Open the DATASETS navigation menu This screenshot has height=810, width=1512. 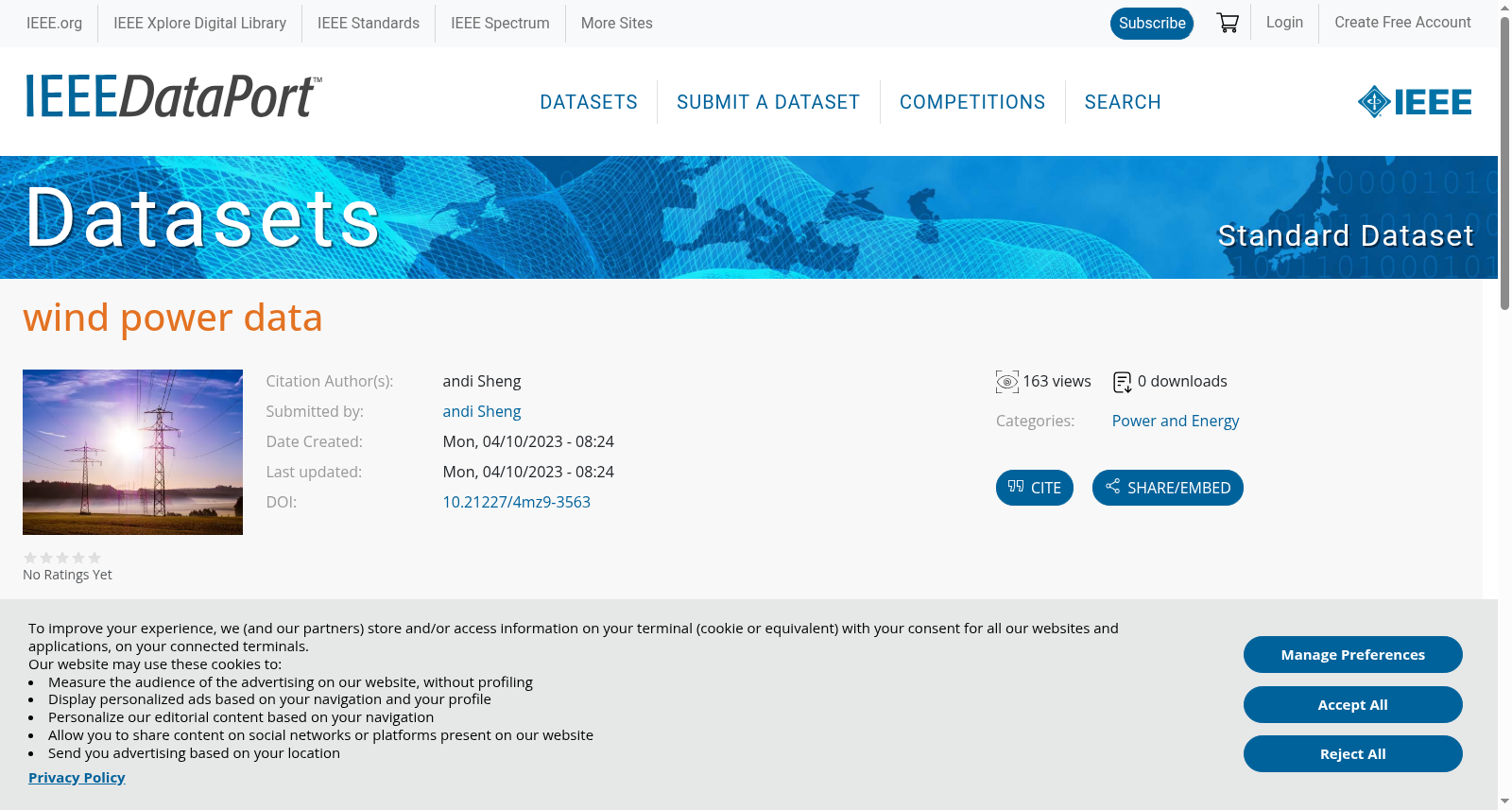coord(589,102)
